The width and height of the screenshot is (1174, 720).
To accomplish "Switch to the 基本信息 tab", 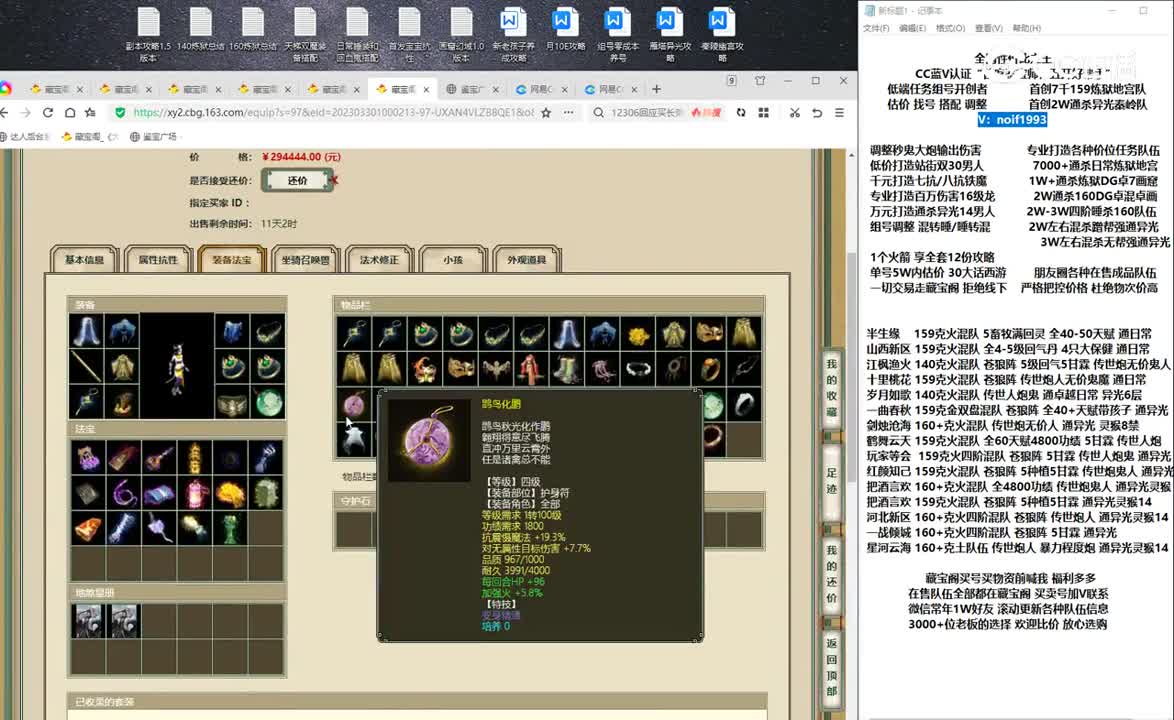I will point(85,260).
